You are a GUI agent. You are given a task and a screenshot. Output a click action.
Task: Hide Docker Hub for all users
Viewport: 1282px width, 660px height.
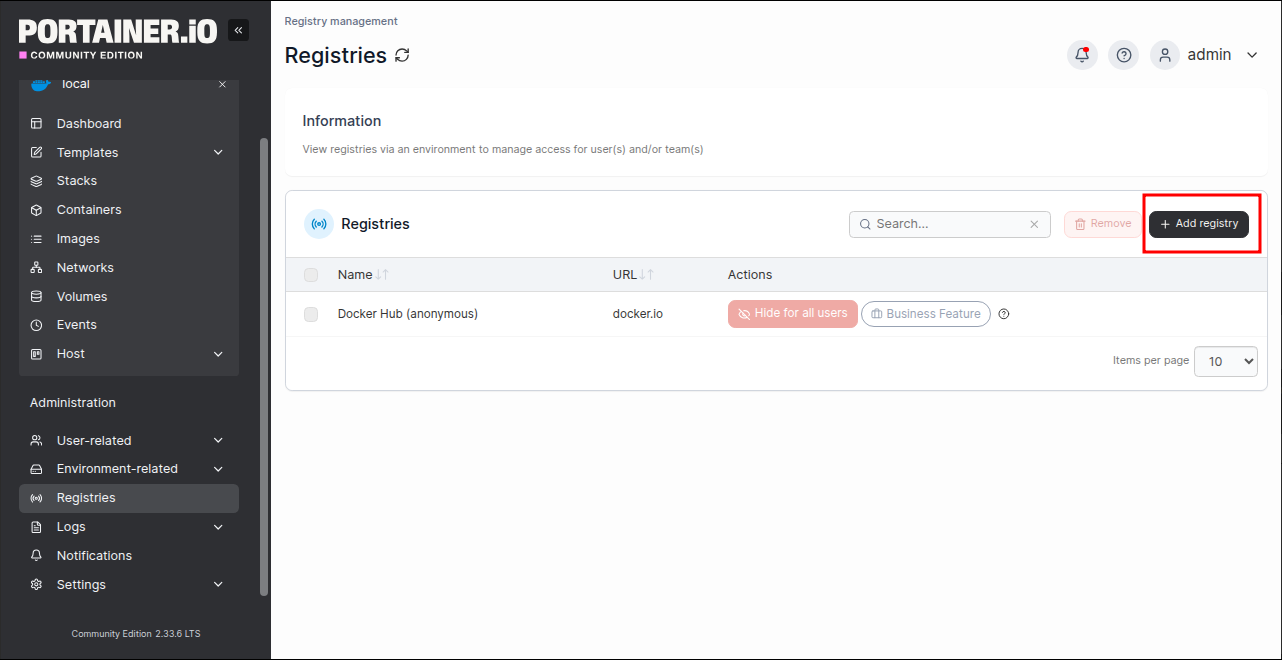(792, 314)
